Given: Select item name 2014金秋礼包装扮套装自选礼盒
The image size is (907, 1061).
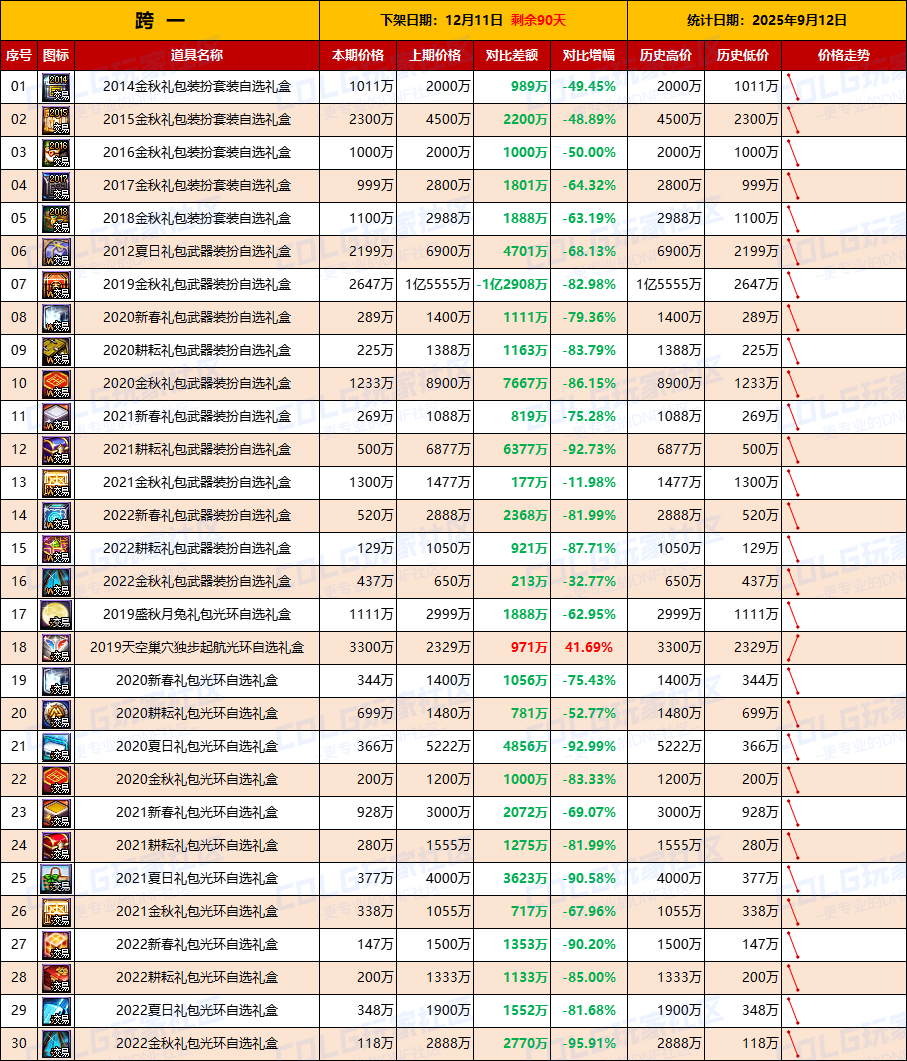Looking at the screenshot, I should coord(197,87).
